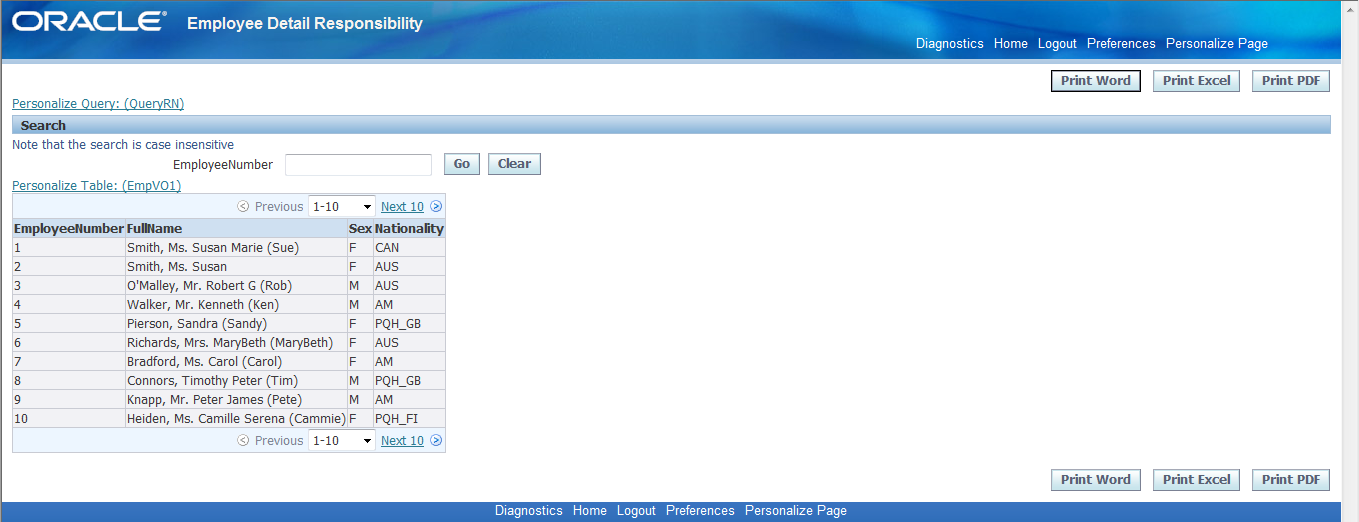Click the Nationality column header
This screenshot has height=522, width=1359.
[409, 229]
